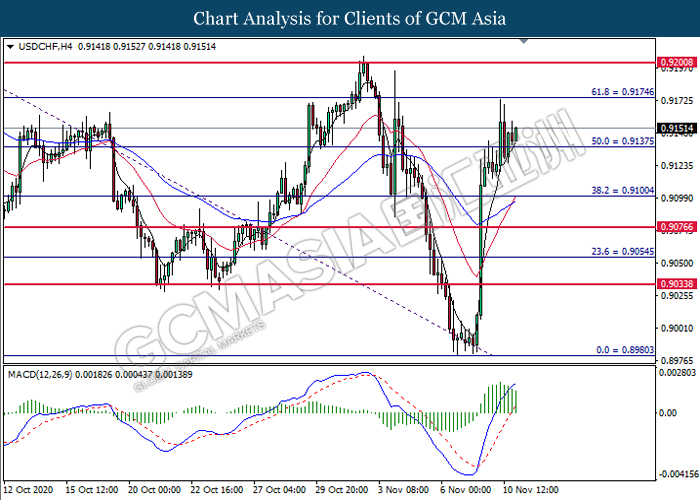Click the 0.90990 price scale value
The image size is (700, 500).
point(677,198)
